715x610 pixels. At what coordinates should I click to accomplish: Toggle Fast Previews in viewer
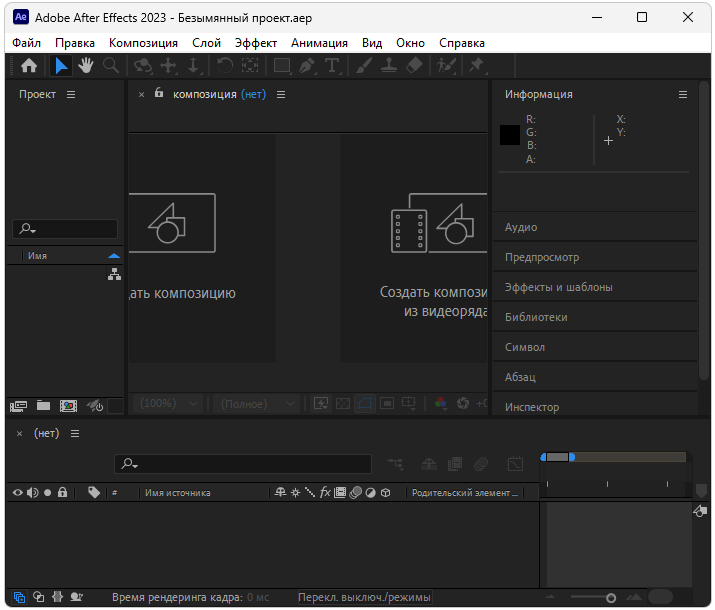[x=321, y=403]
